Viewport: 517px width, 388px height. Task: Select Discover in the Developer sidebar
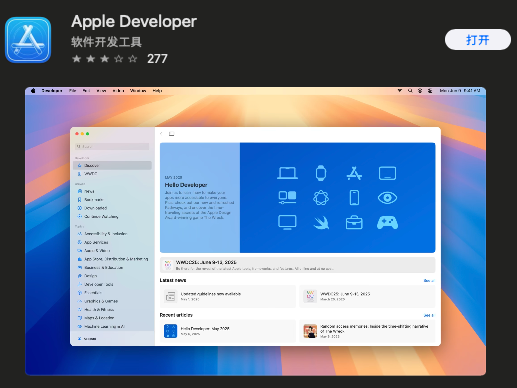click(112, 165)
